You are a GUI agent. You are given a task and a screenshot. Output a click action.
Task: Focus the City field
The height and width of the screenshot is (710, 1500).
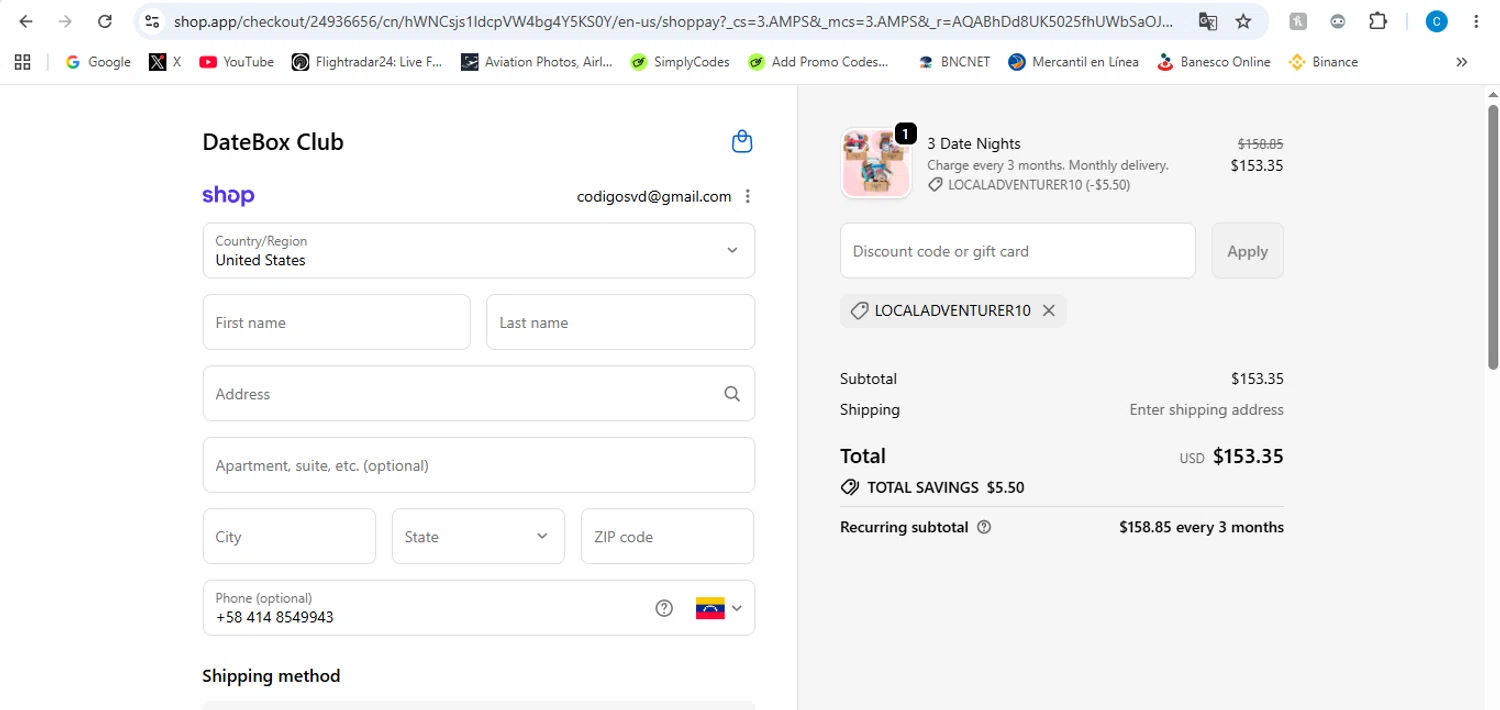tap(289, 536)
